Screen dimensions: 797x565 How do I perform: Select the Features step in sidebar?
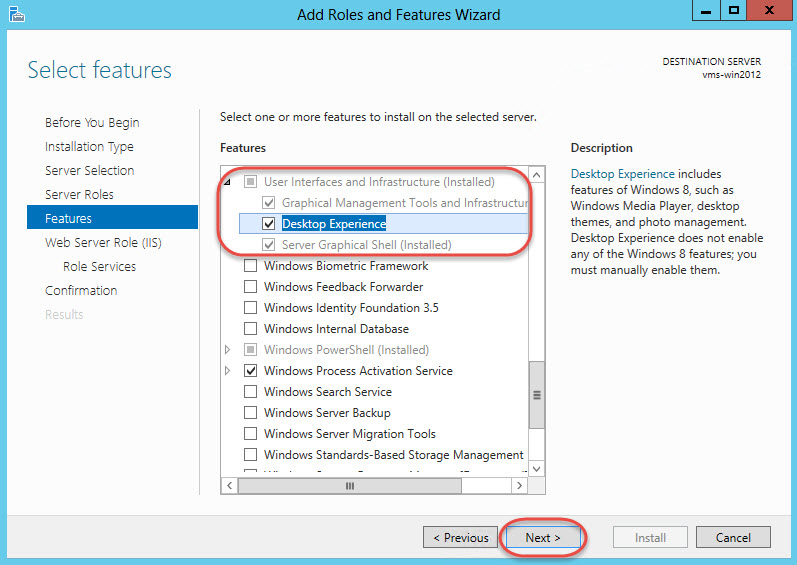tap(112, 217)
